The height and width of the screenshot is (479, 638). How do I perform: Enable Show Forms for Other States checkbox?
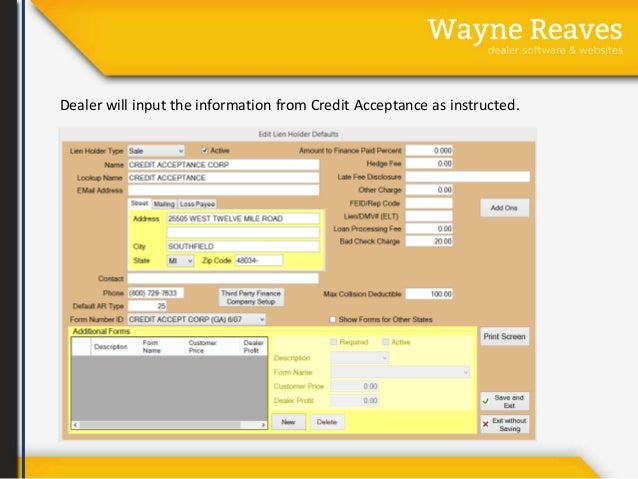332,319
